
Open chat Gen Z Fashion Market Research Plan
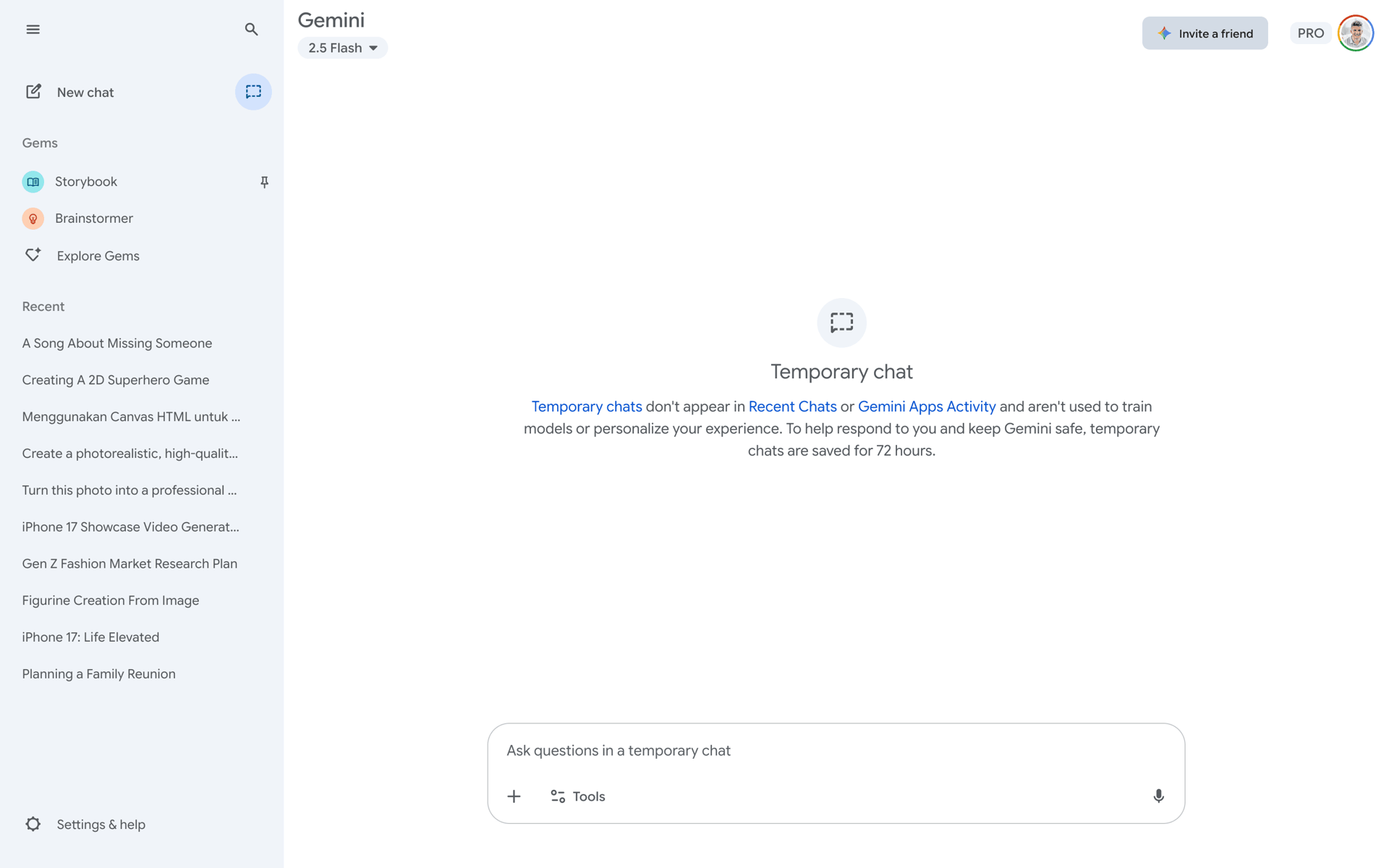pyautogui.click(x=129, y=564)
